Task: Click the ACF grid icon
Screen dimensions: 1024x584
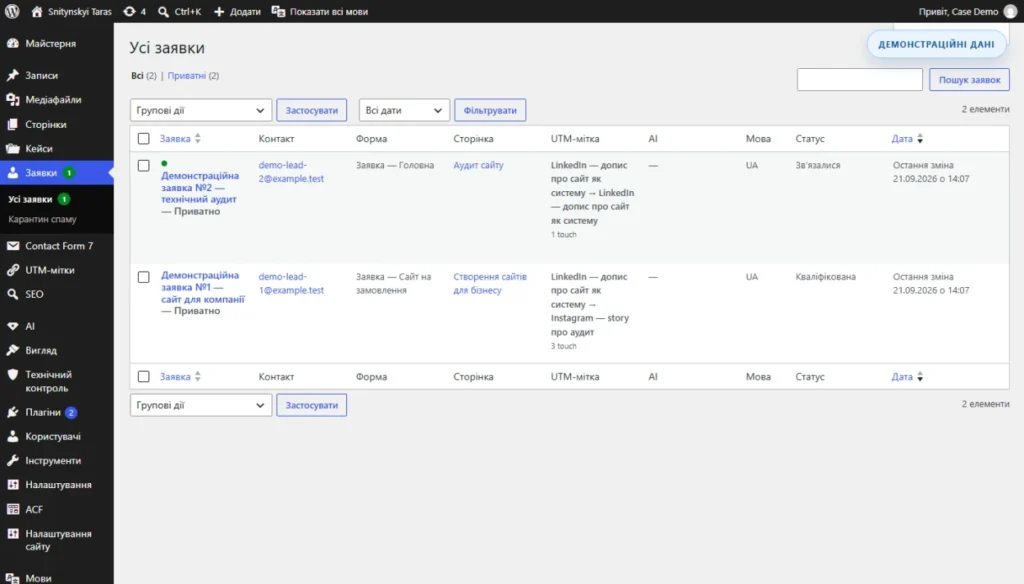Action: (x=12, y=509)
